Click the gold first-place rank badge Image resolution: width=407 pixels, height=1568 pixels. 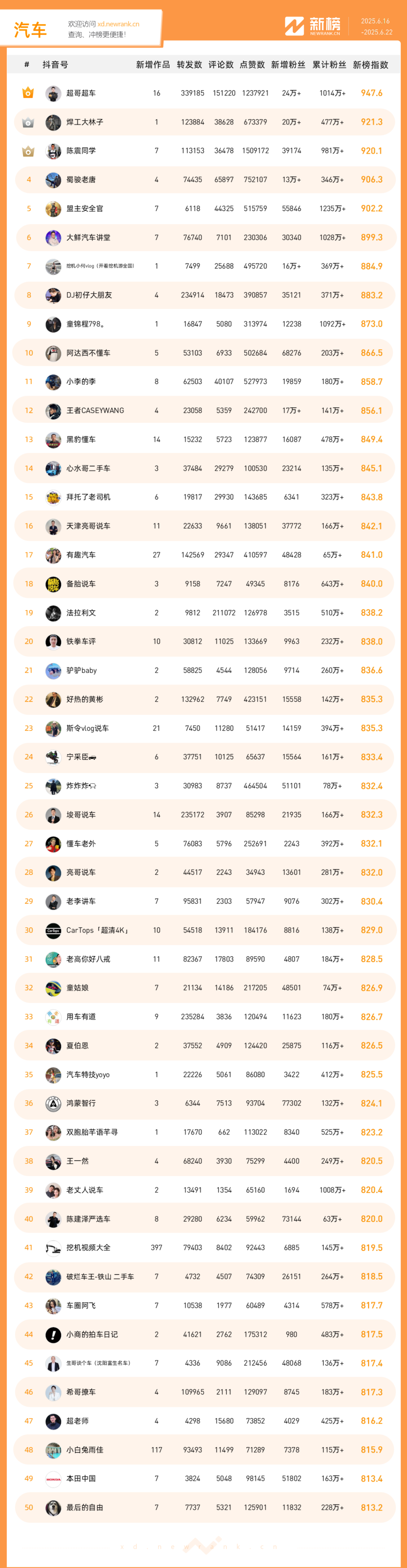(x=28, y=93)
